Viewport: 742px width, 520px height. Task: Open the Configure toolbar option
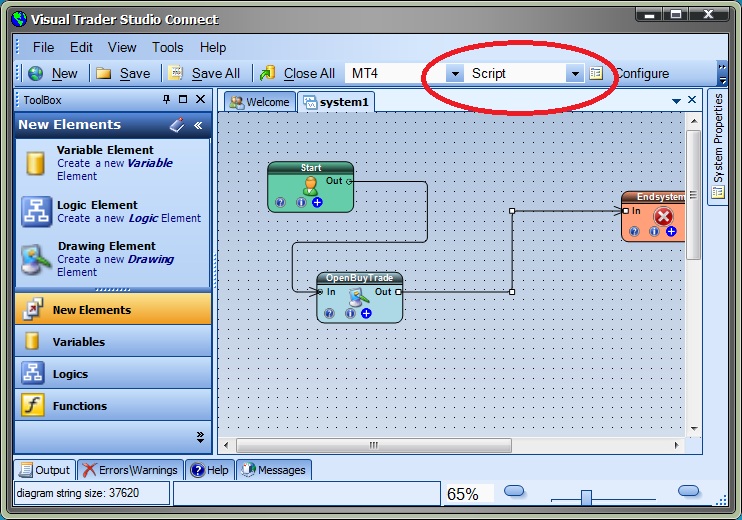point(642,73)
